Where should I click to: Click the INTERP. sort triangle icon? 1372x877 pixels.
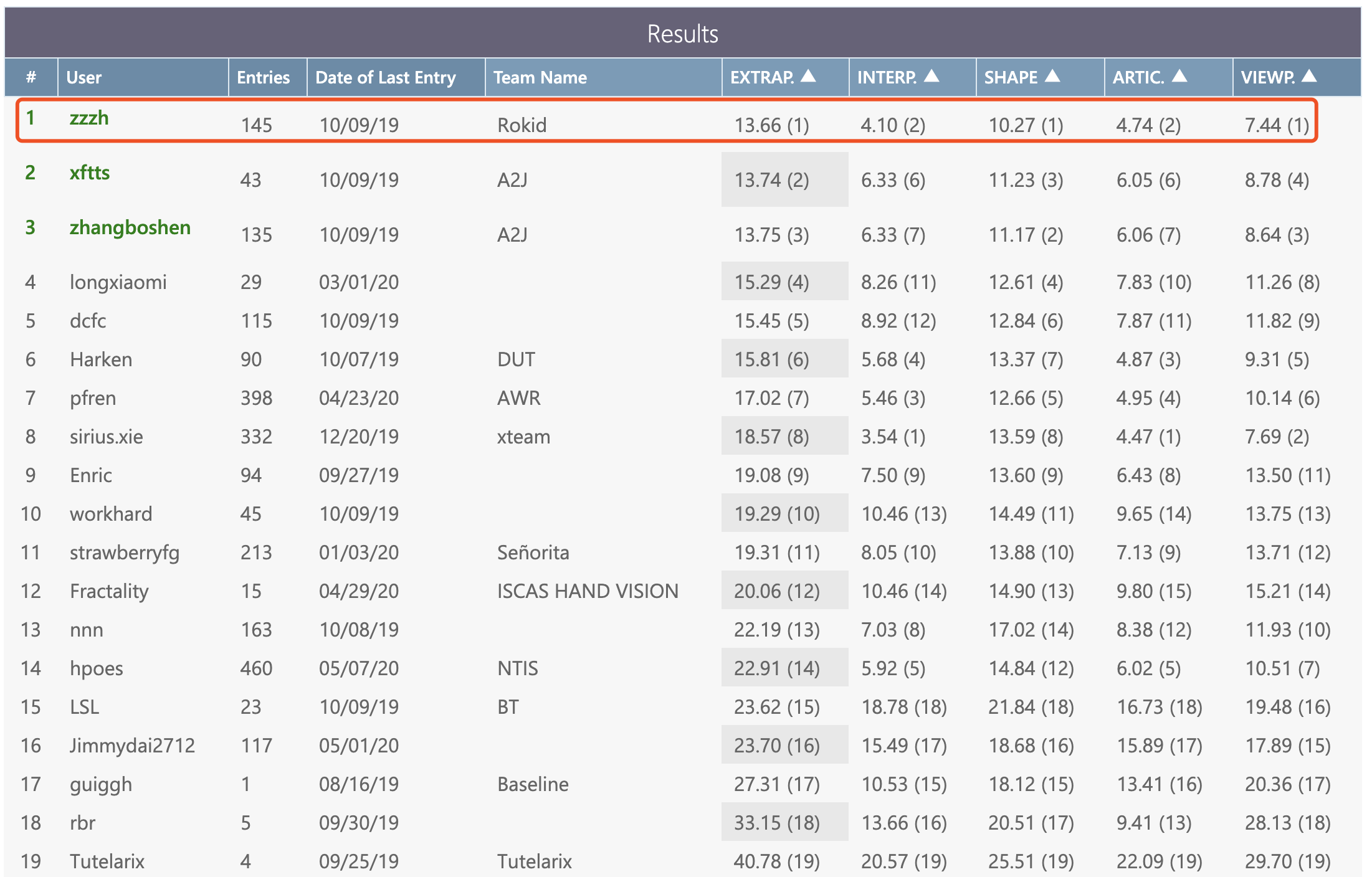931,76
